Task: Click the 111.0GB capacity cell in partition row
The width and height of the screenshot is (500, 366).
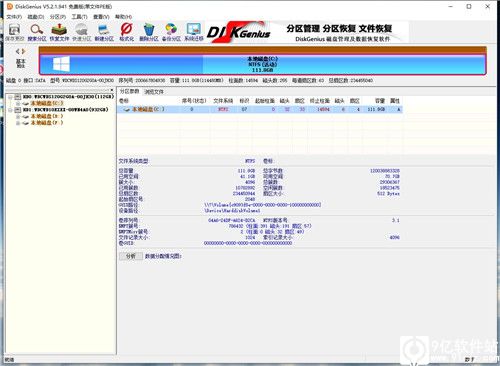Action: [x=376, y=109]
